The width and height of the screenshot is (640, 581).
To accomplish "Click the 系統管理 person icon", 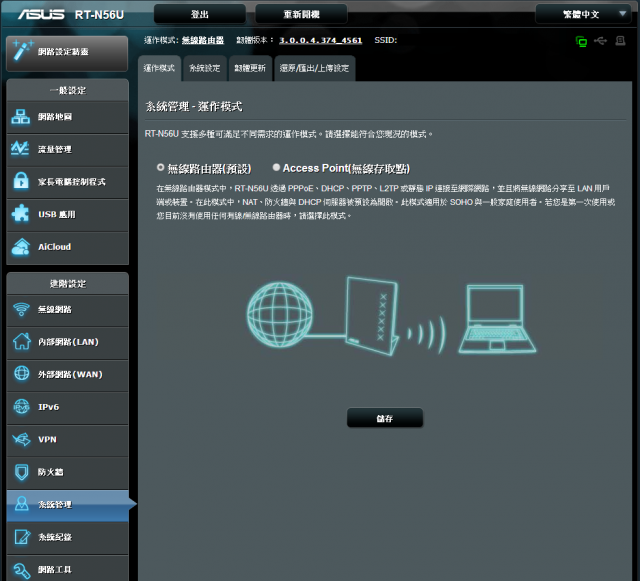I will 22,504.
